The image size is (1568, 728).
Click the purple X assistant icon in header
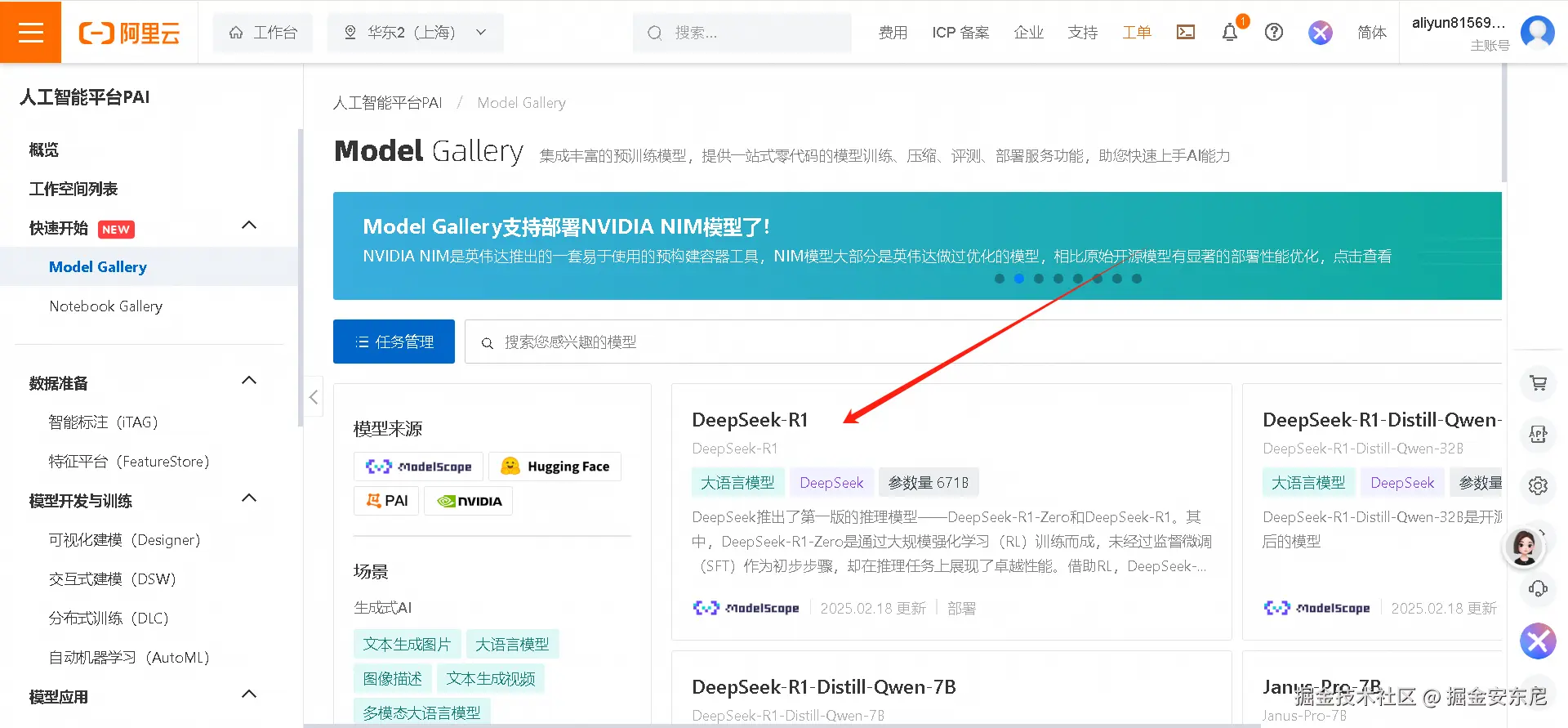tap(1320, 32)
